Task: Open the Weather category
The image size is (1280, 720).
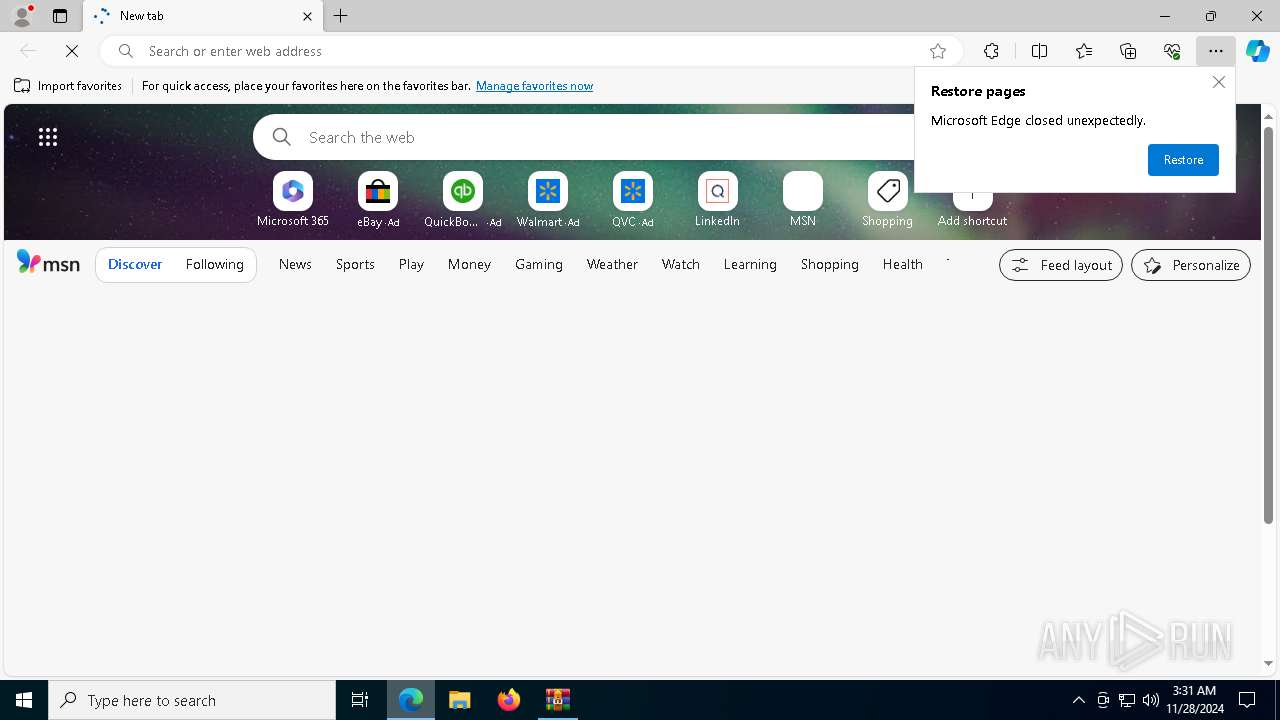Action: 612,264
